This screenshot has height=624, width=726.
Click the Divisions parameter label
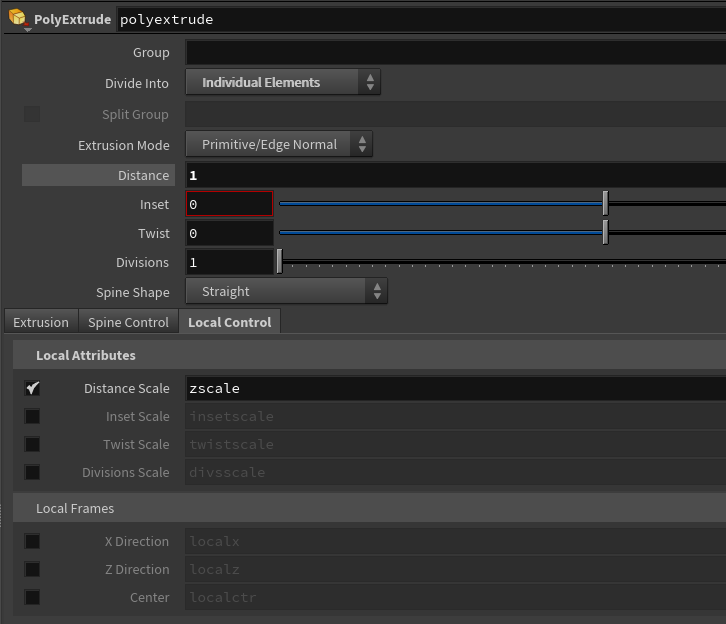click(143, 262)
